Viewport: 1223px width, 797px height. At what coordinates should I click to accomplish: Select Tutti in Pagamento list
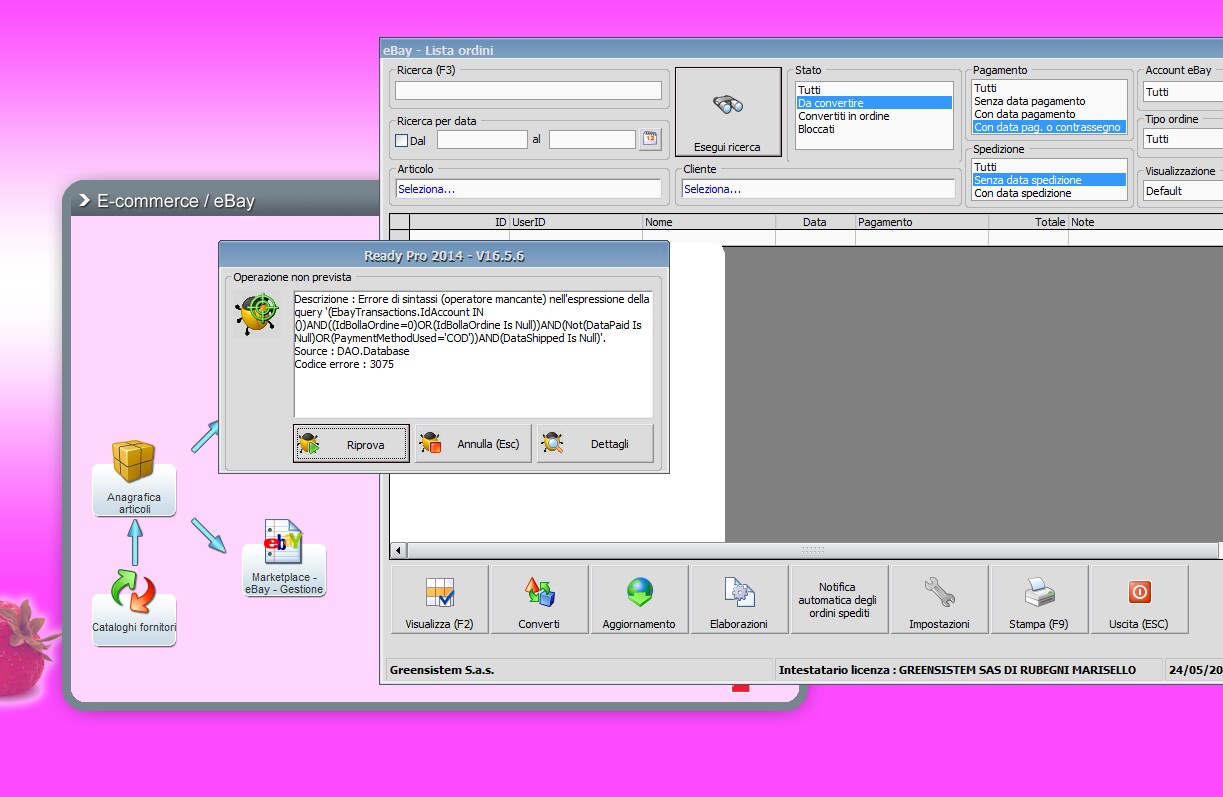(x=1049, y=88)
